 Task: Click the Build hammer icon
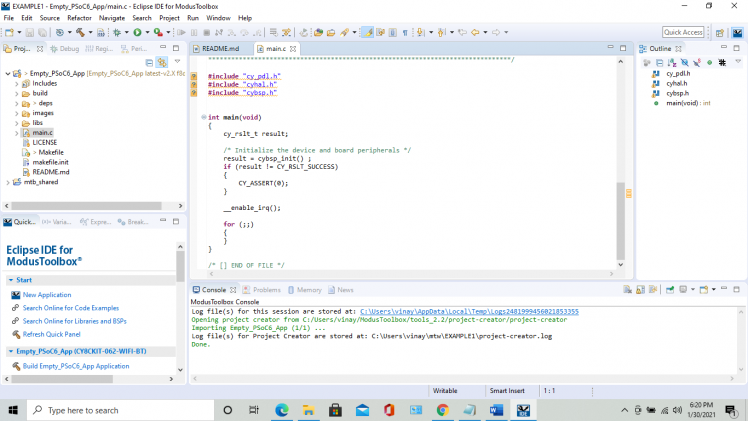pos(79,32)
